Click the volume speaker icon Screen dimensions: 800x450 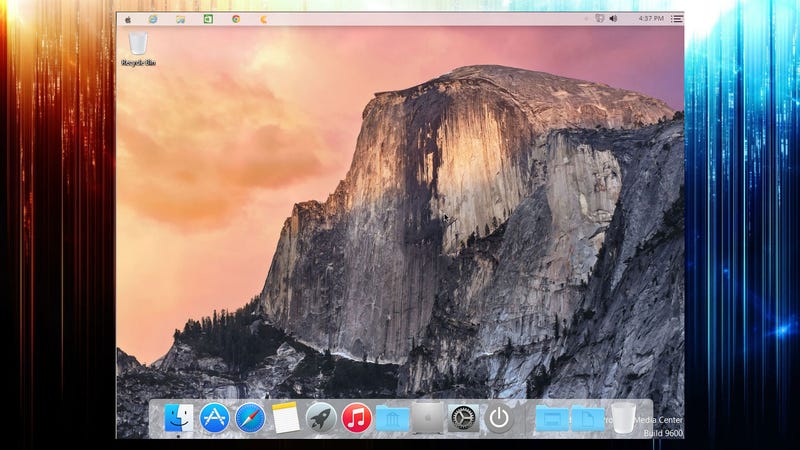point(613,18)
